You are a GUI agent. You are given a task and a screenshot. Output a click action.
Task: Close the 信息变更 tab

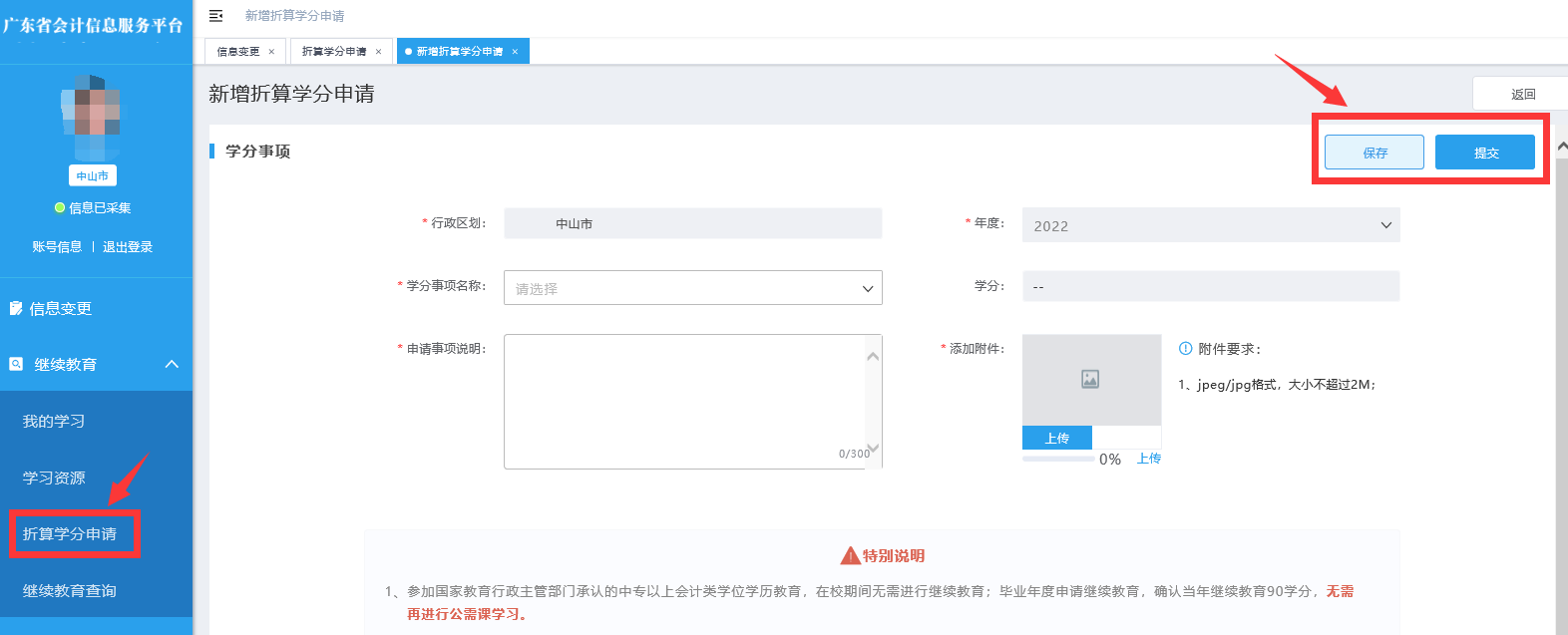click(x=271, y=52)
